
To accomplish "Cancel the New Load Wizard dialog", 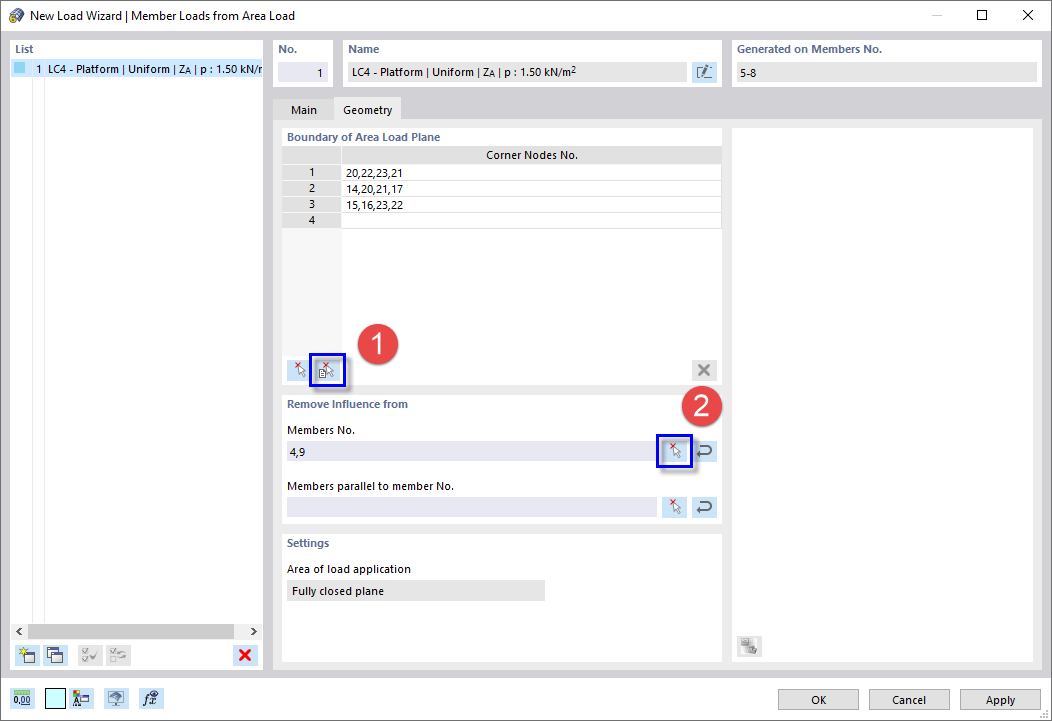I will pyautogui.click(x=909, y=699).
